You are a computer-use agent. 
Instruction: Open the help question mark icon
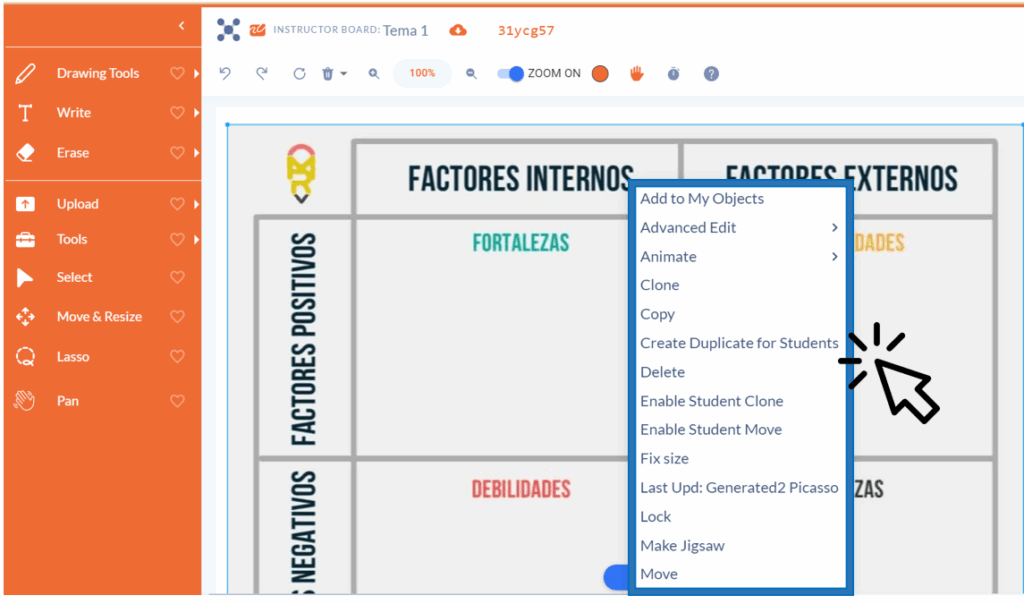coord(711,73)
